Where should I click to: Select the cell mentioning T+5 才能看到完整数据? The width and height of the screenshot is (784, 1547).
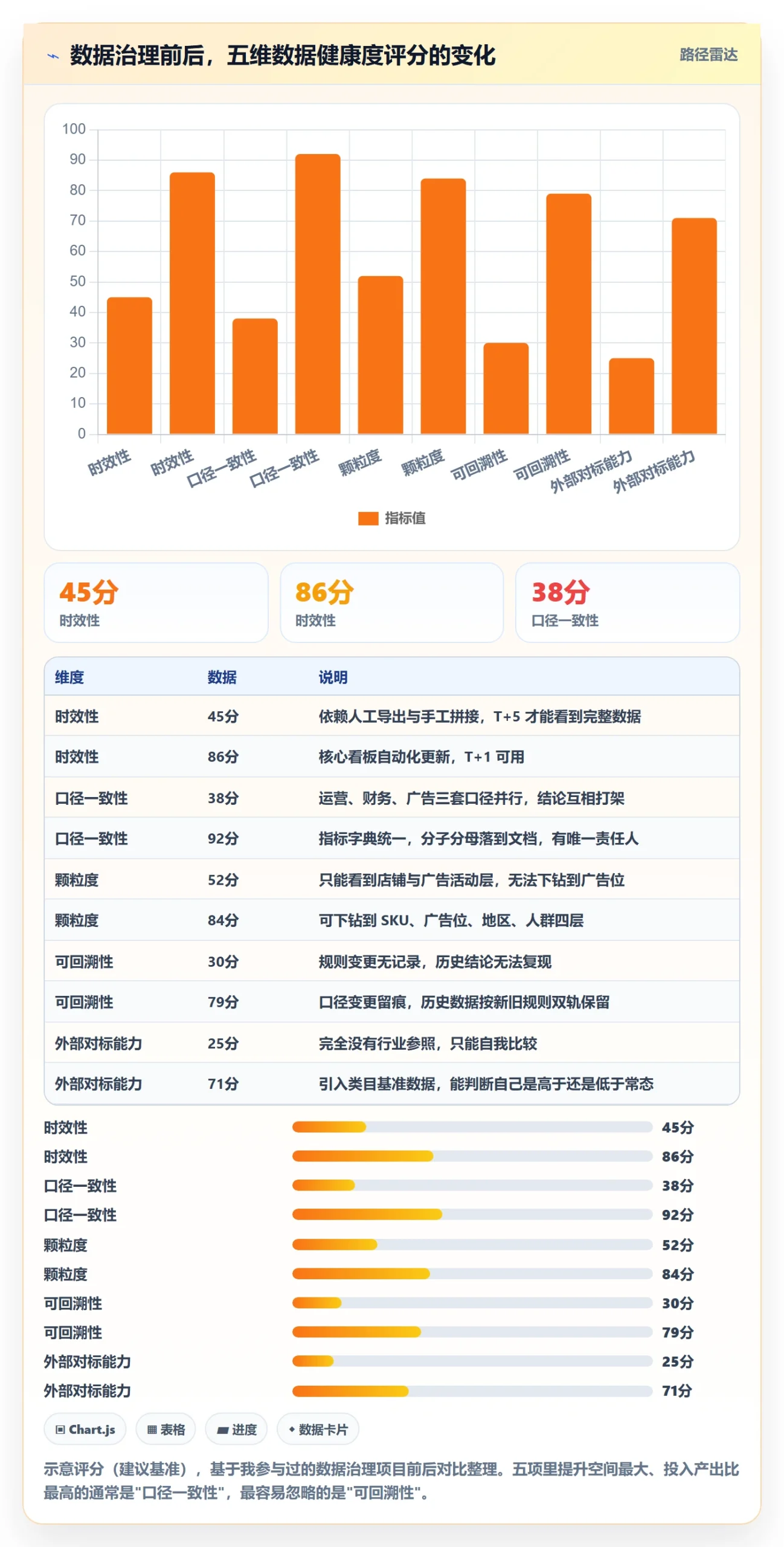click(480, 717)
